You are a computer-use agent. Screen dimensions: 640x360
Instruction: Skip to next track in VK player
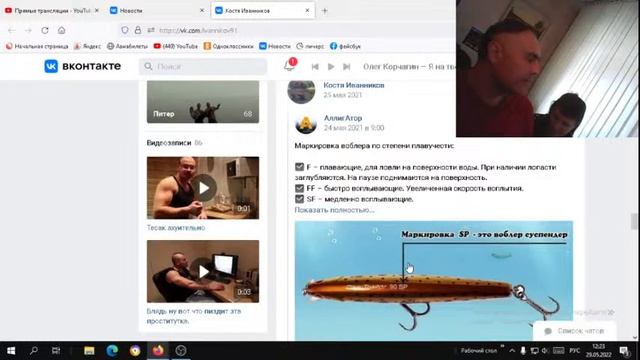tap(347, 67)
